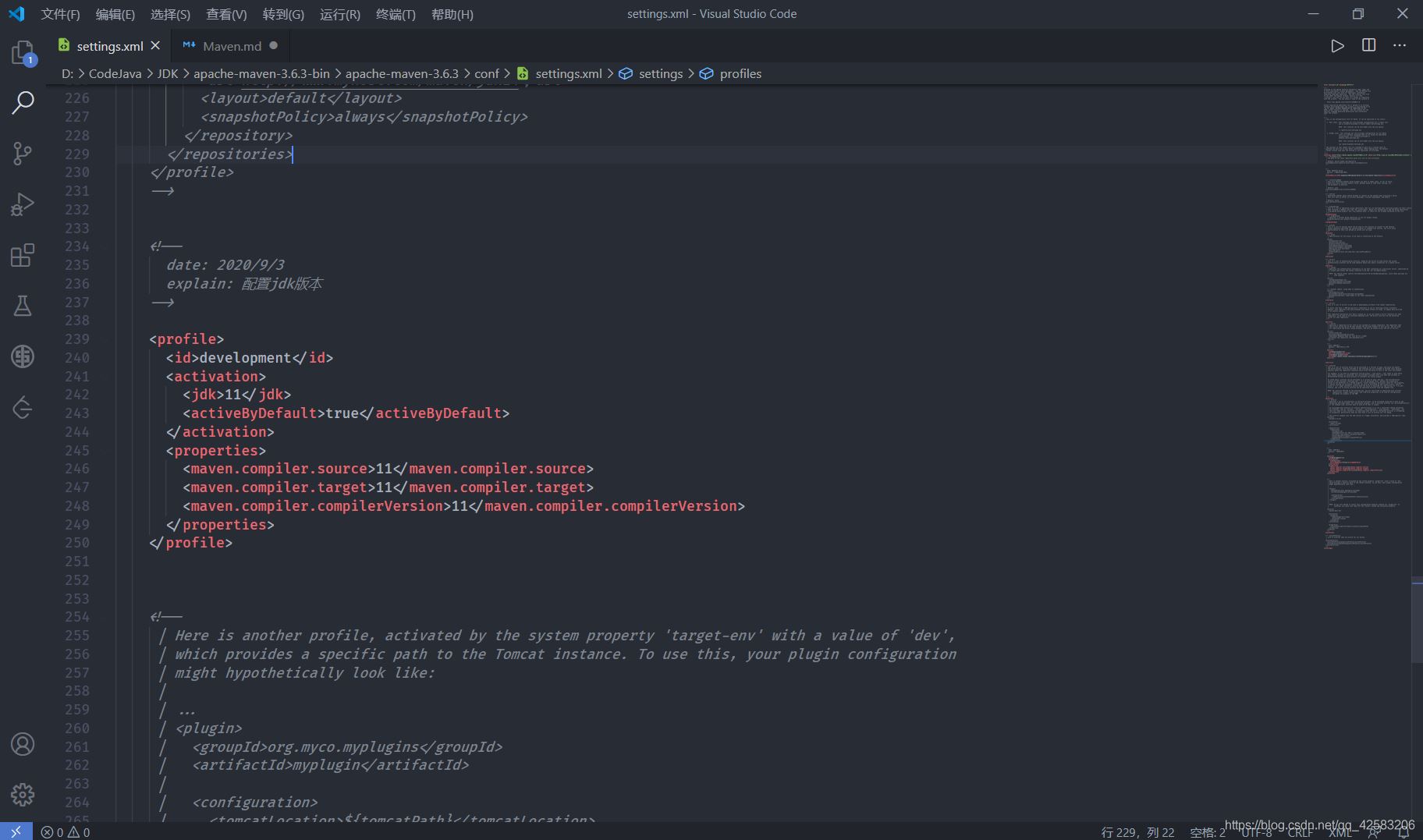The width and height of the screenshot is (1423, 840).
Task: Select the Testing flask icon
Action: [22, 305]
